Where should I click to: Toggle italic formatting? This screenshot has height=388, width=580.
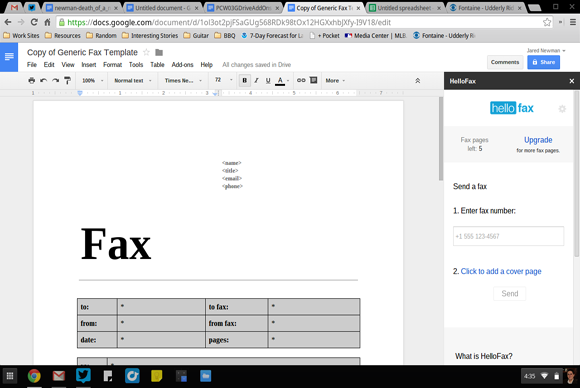coord(256,80)
